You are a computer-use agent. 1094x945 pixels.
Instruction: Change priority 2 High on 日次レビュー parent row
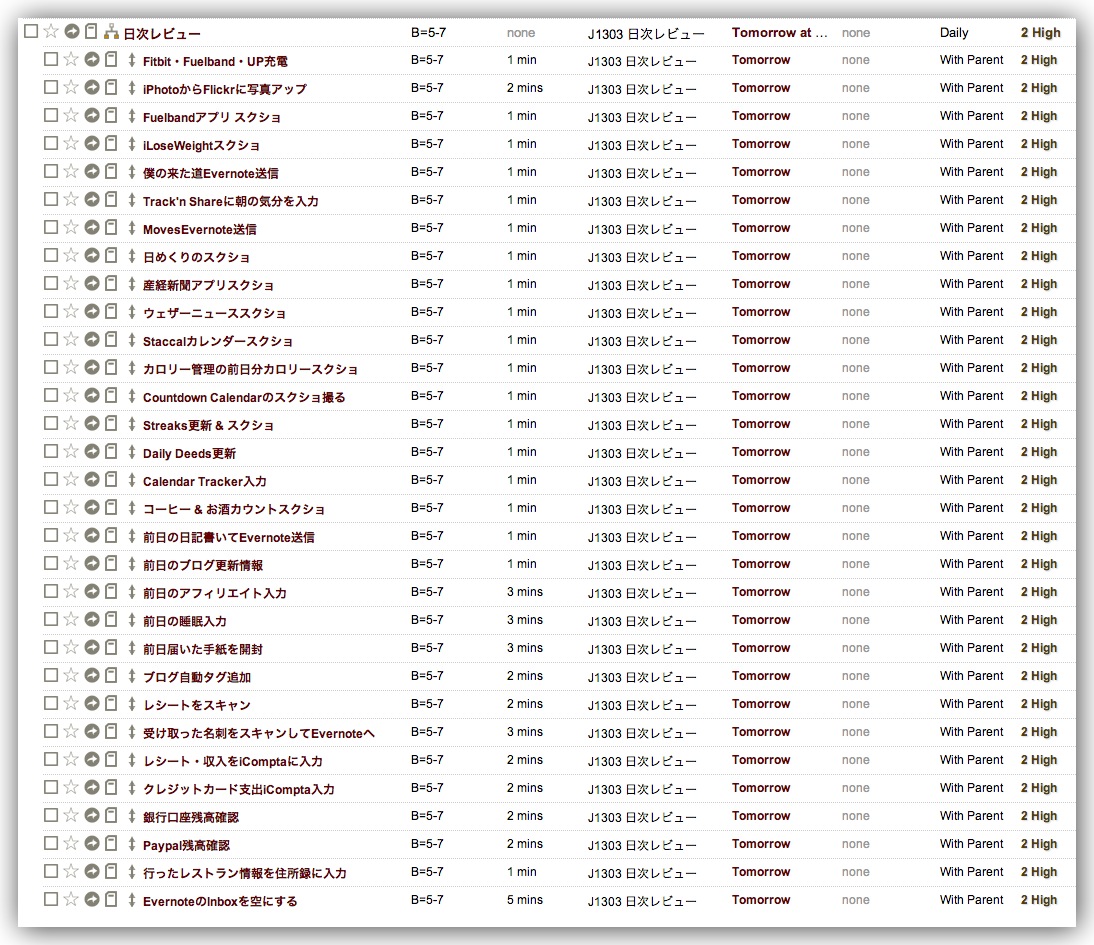pos(1040,32)
